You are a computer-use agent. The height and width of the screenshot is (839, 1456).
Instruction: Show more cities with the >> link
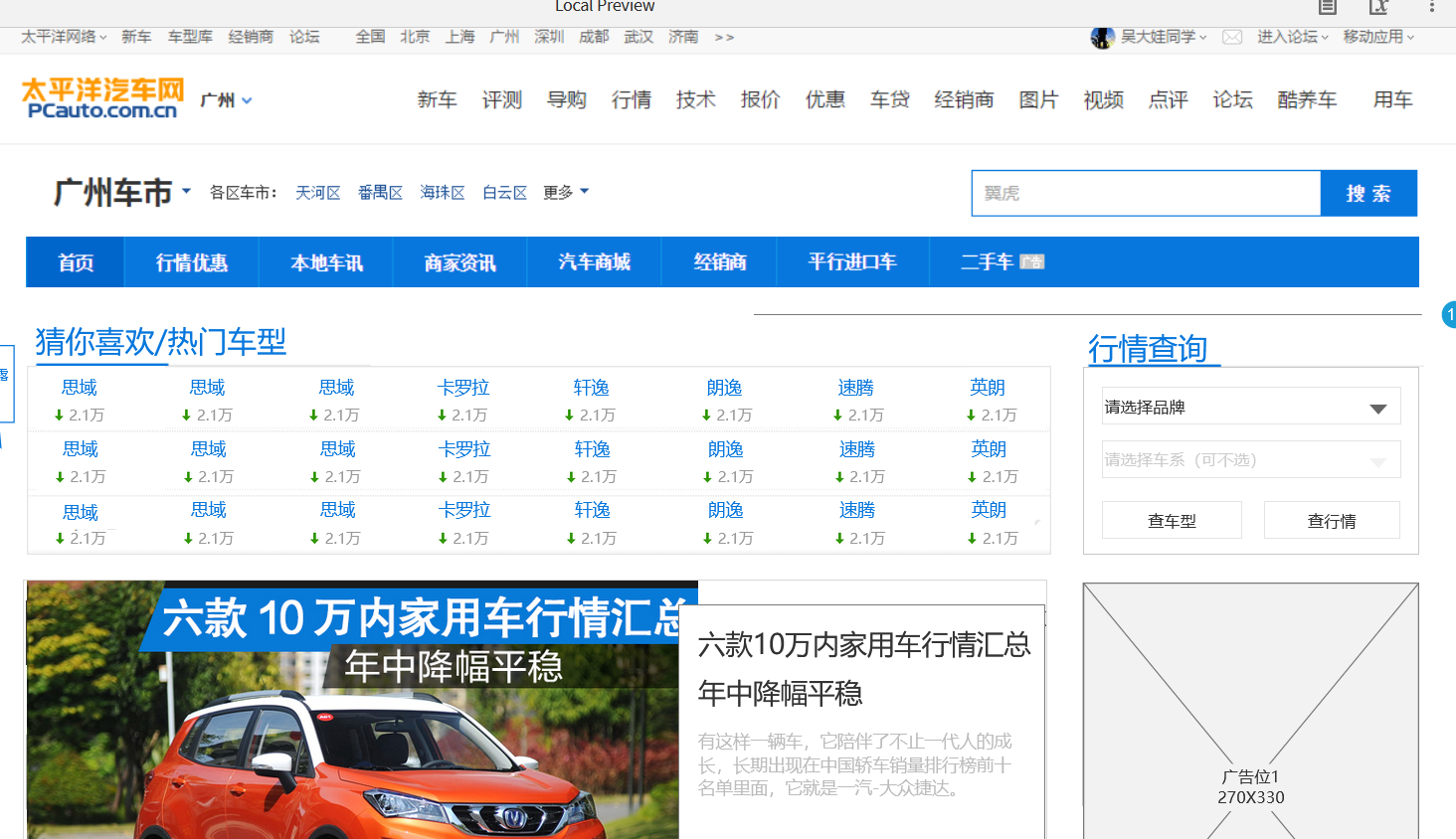coord(724,37)
